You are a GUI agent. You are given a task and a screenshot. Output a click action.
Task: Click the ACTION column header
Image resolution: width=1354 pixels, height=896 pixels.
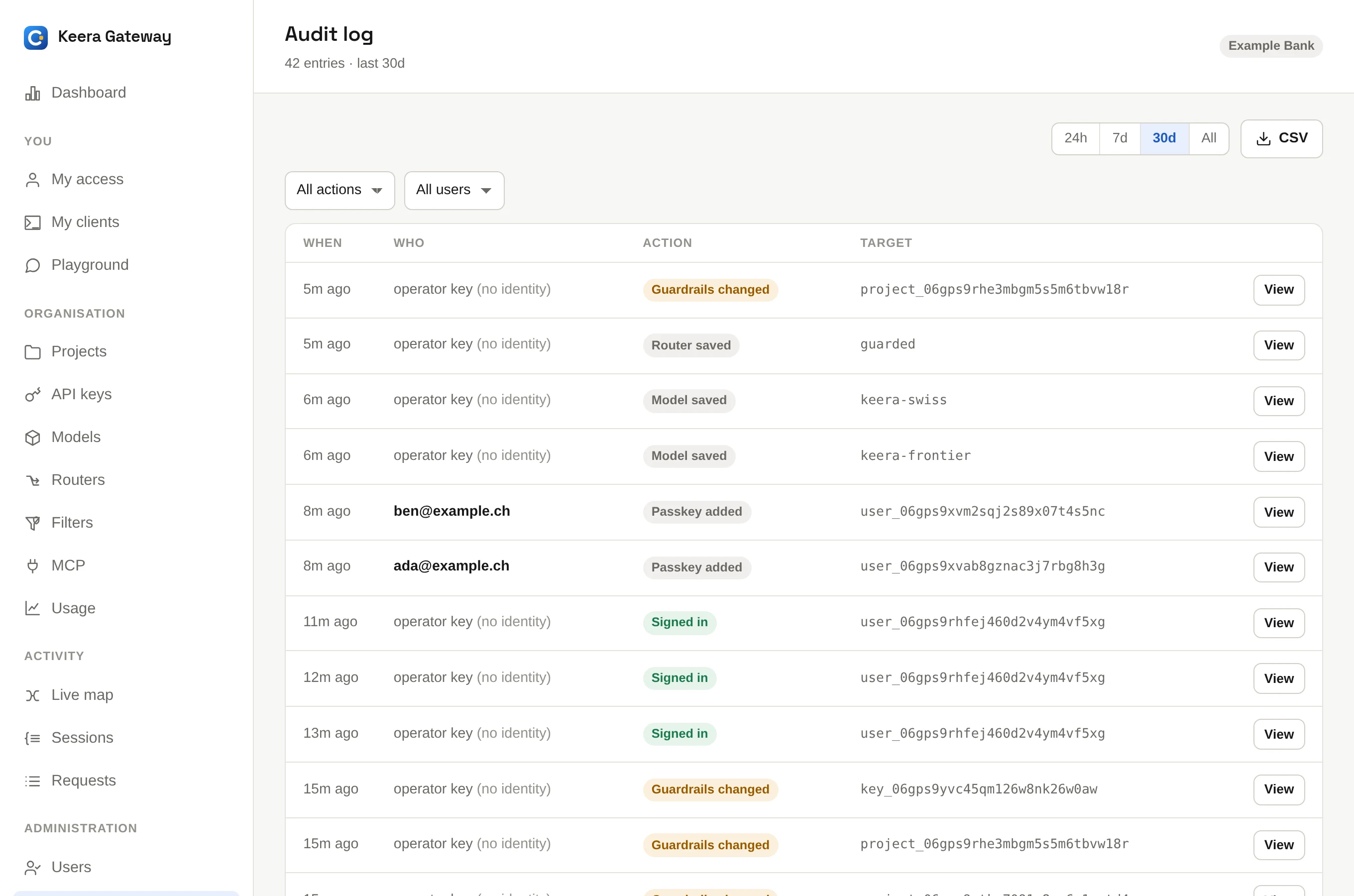667,243
